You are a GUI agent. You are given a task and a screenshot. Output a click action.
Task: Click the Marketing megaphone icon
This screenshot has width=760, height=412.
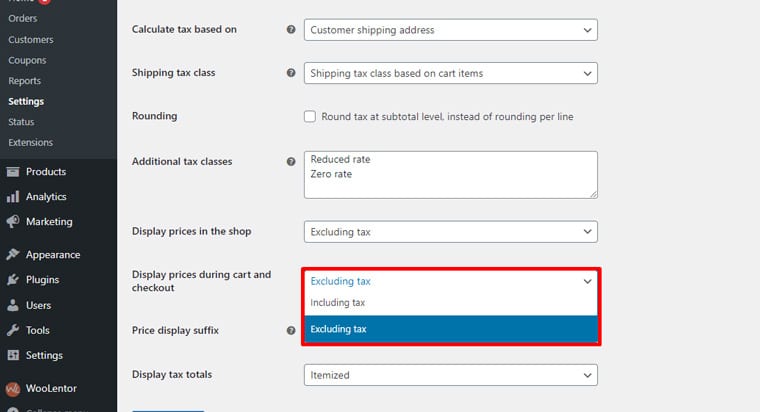pyautogui.click(x=13, y=222)
